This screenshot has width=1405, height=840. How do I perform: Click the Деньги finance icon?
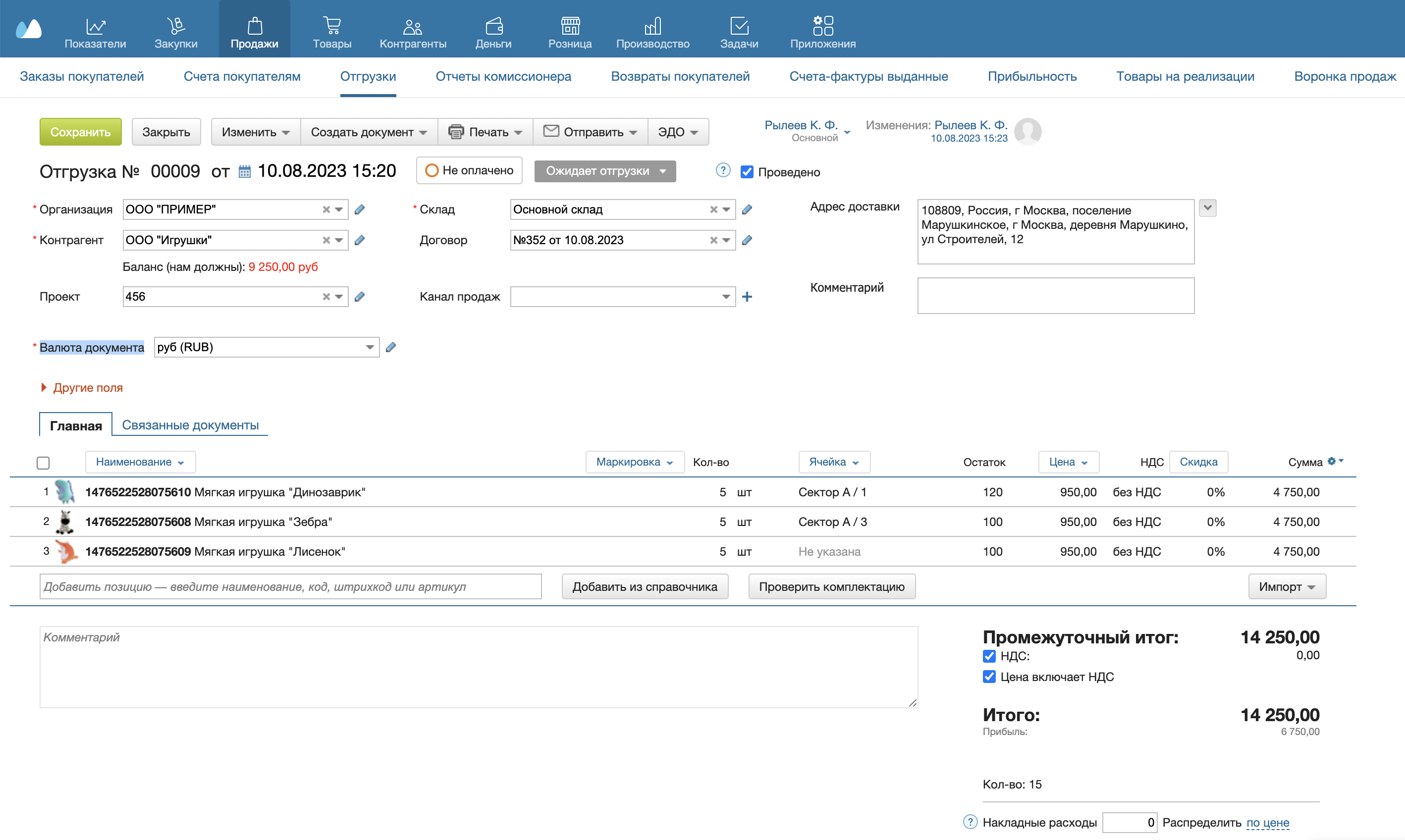(492, 22)
